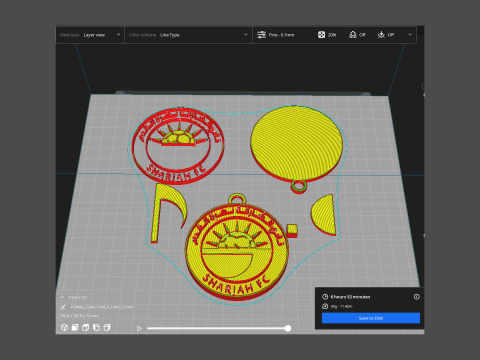Click the clock icon beside print time

coord(325,297)
